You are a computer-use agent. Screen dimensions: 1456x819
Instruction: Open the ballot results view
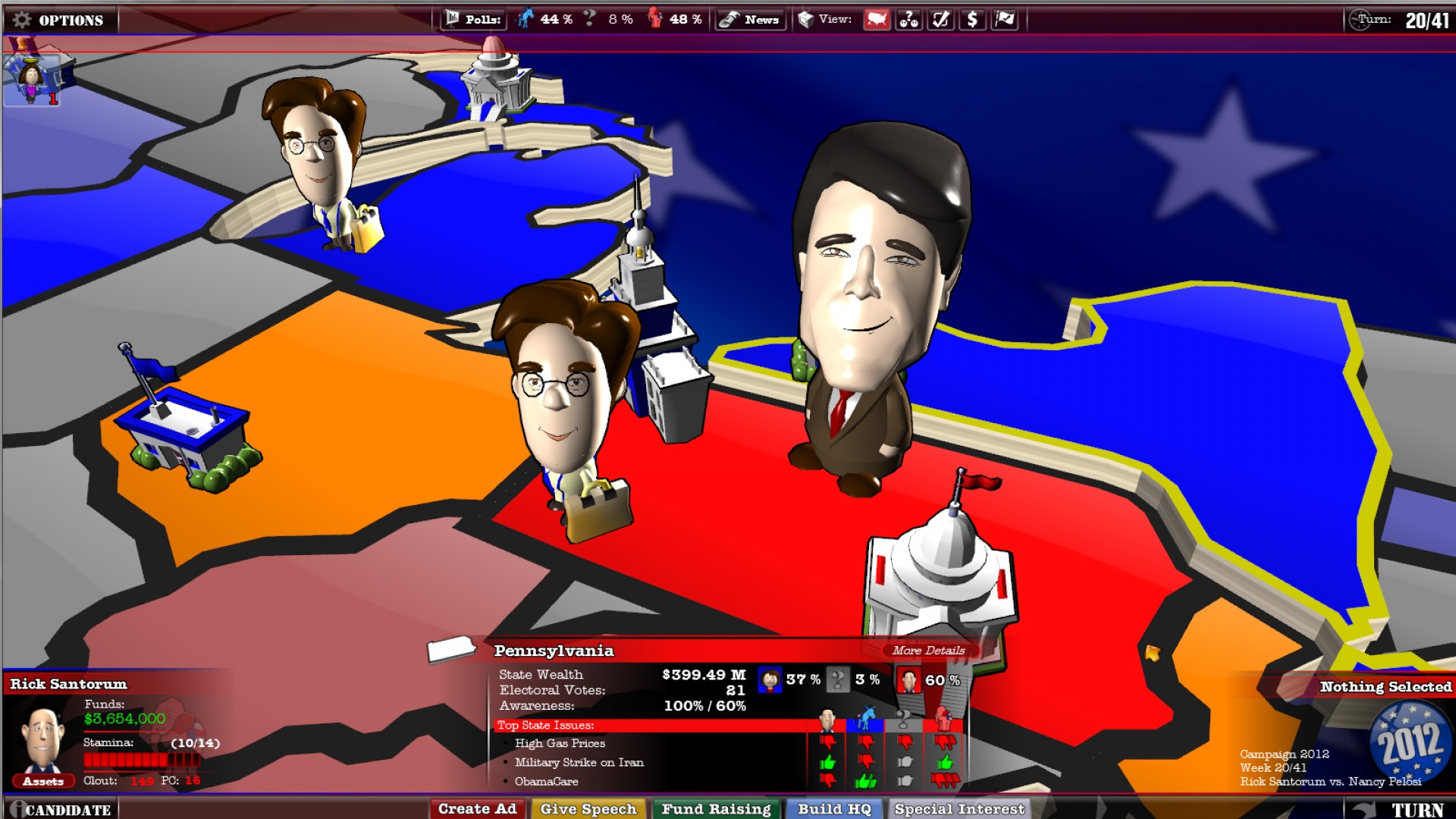tap(940, 20)
